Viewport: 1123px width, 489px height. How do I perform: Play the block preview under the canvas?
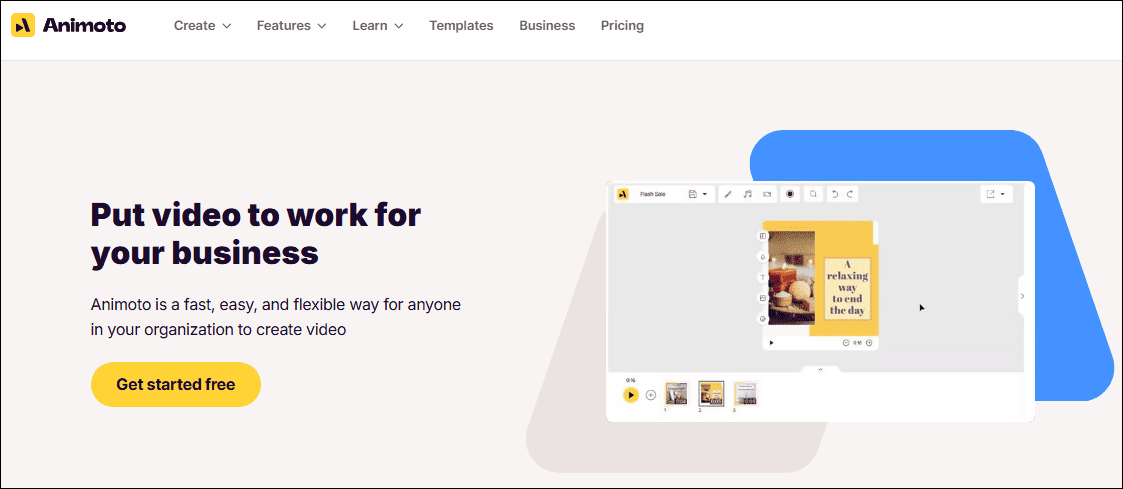tap(771, 343)
